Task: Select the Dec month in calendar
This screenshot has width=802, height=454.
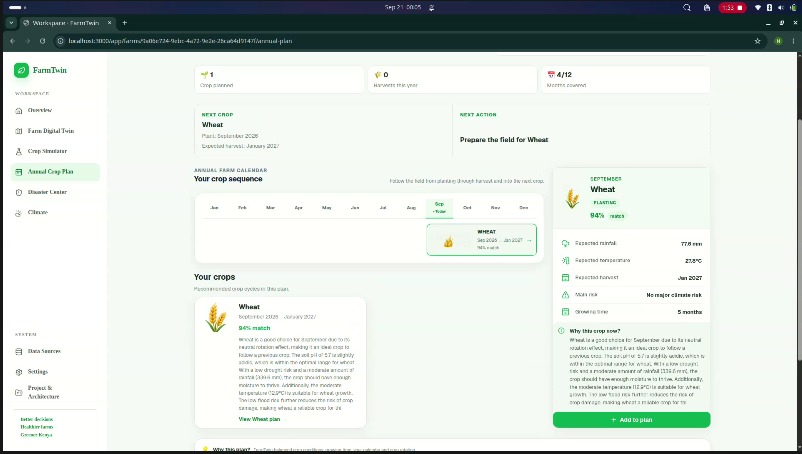Action: click(x=524, y=208)
